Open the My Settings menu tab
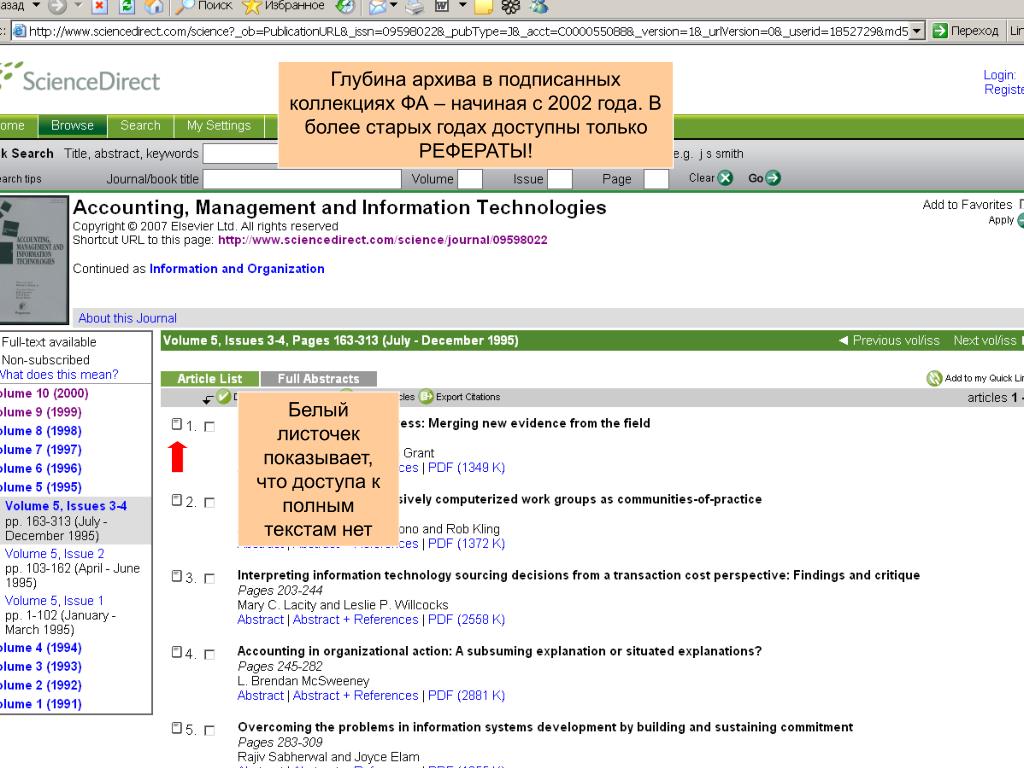 (219, 125)
